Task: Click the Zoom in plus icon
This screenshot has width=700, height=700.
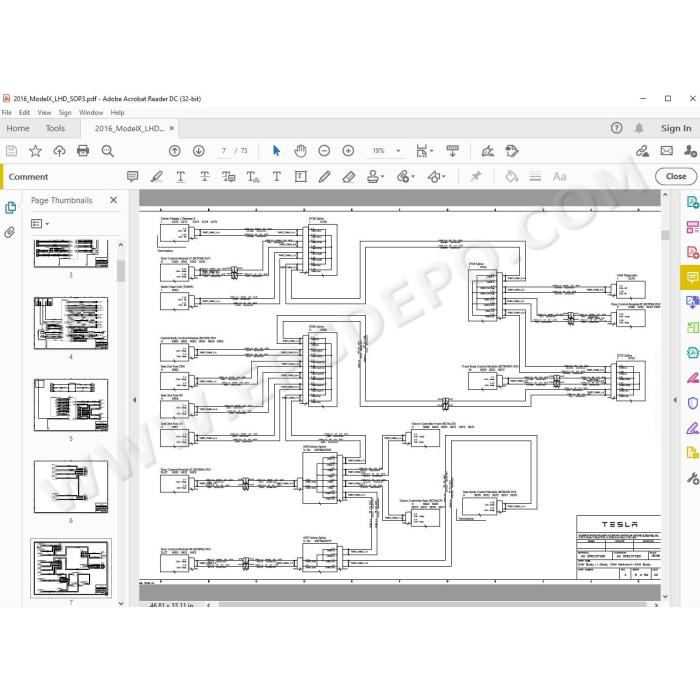Action: [348, 151]
